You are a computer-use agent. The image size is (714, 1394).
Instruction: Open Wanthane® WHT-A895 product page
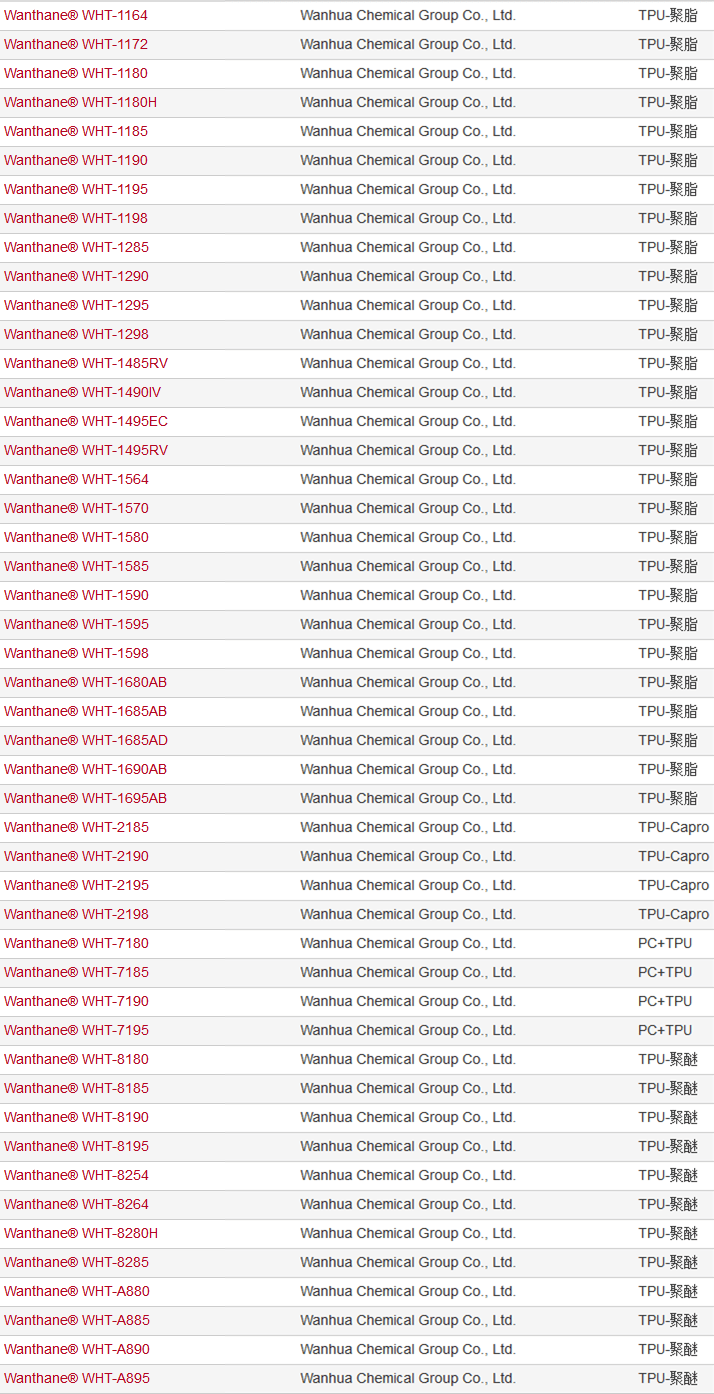point(77,1378)
